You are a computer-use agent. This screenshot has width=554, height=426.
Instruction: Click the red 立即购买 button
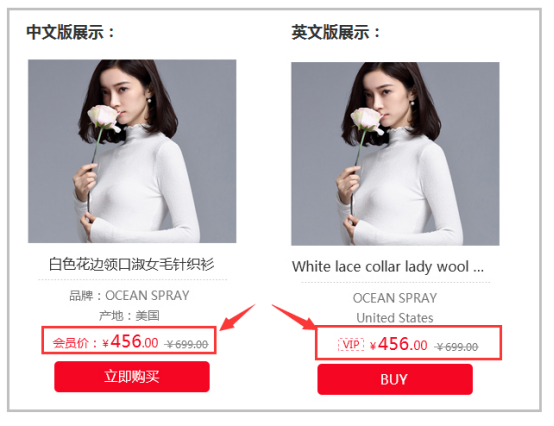click(x=132, y=377)
